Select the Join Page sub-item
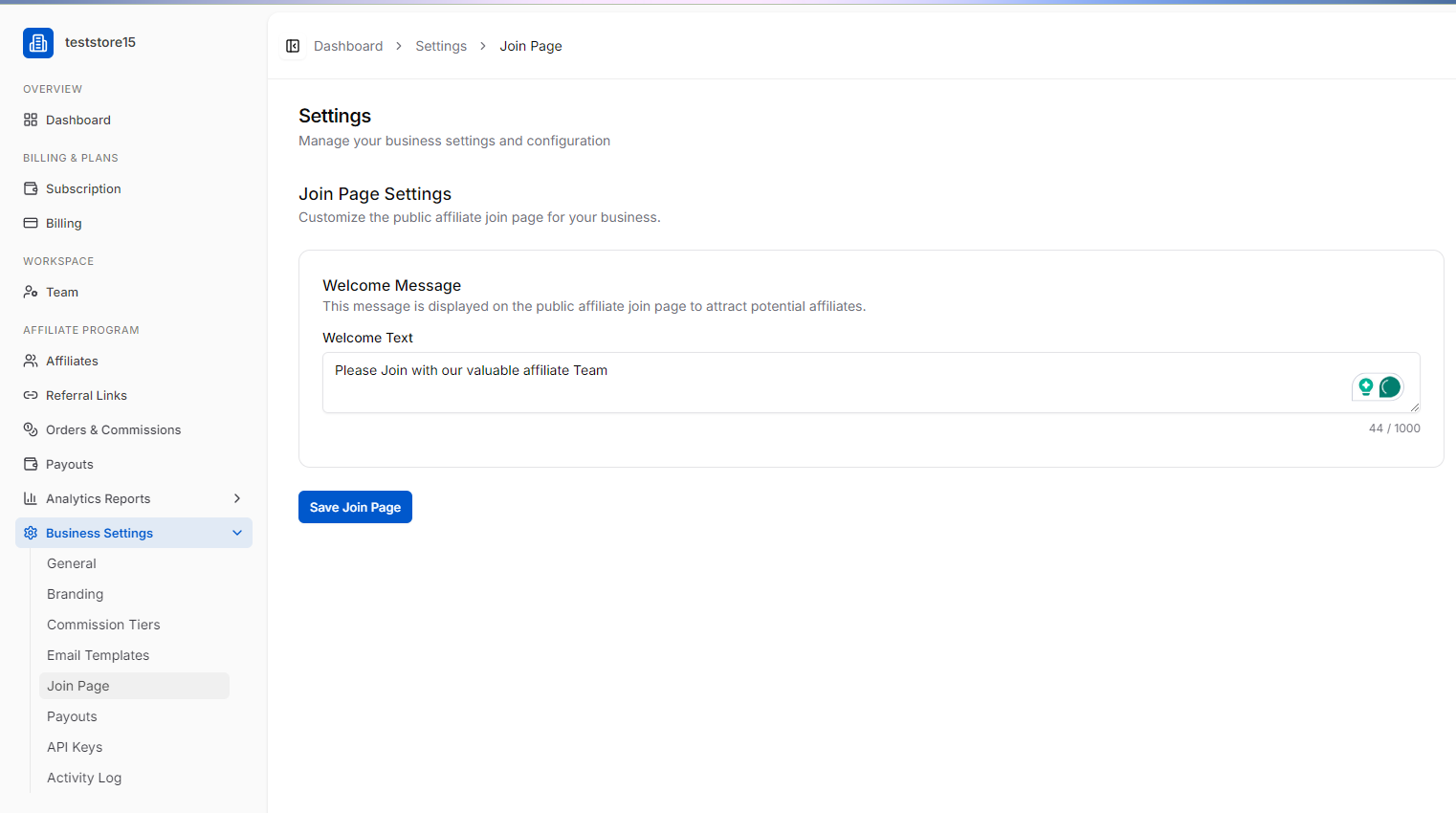This screenshot has width=1456, height=813. [x=134, y=686]
